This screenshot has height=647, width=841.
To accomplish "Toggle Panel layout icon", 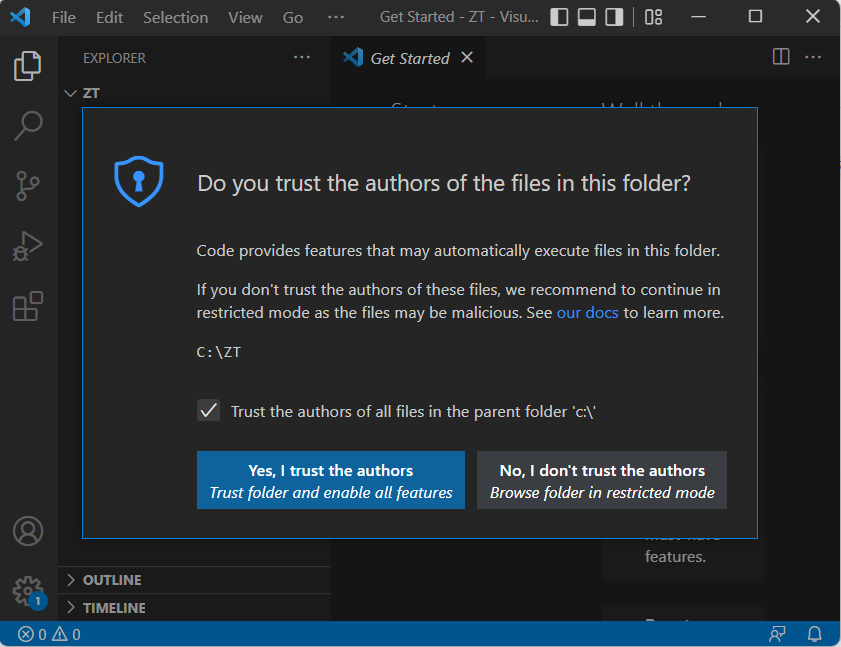I will (587, 17).
